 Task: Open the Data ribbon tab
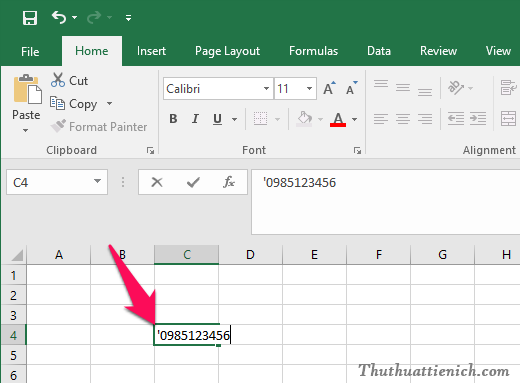click(379, 51)
